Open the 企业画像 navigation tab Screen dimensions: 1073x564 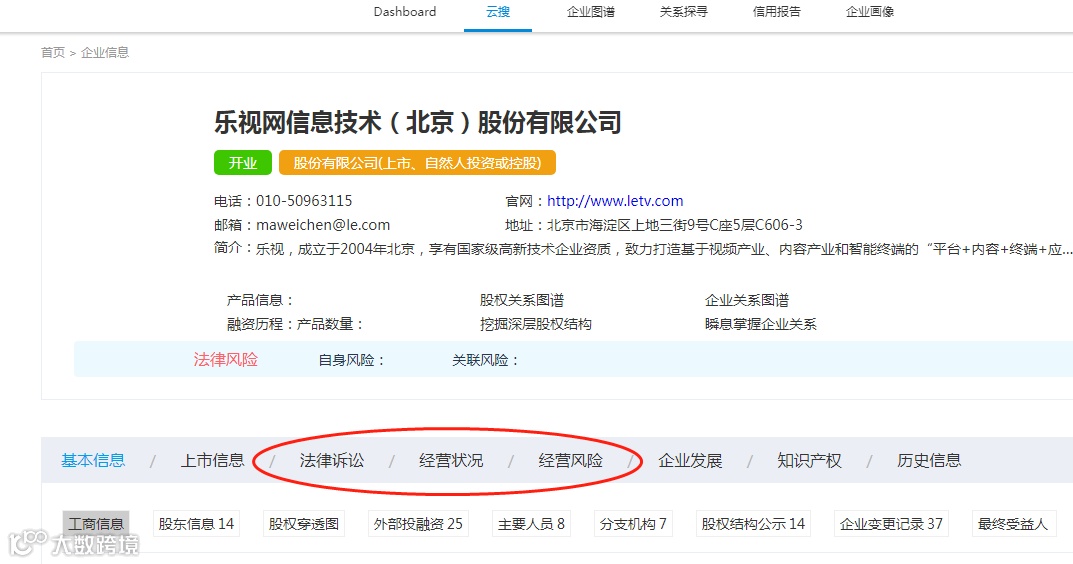pyautogui.click(x=869, y=12)
